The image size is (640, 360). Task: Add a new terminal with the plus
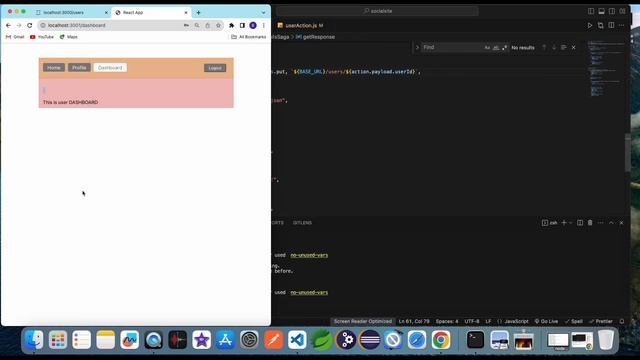click(564, 223)
